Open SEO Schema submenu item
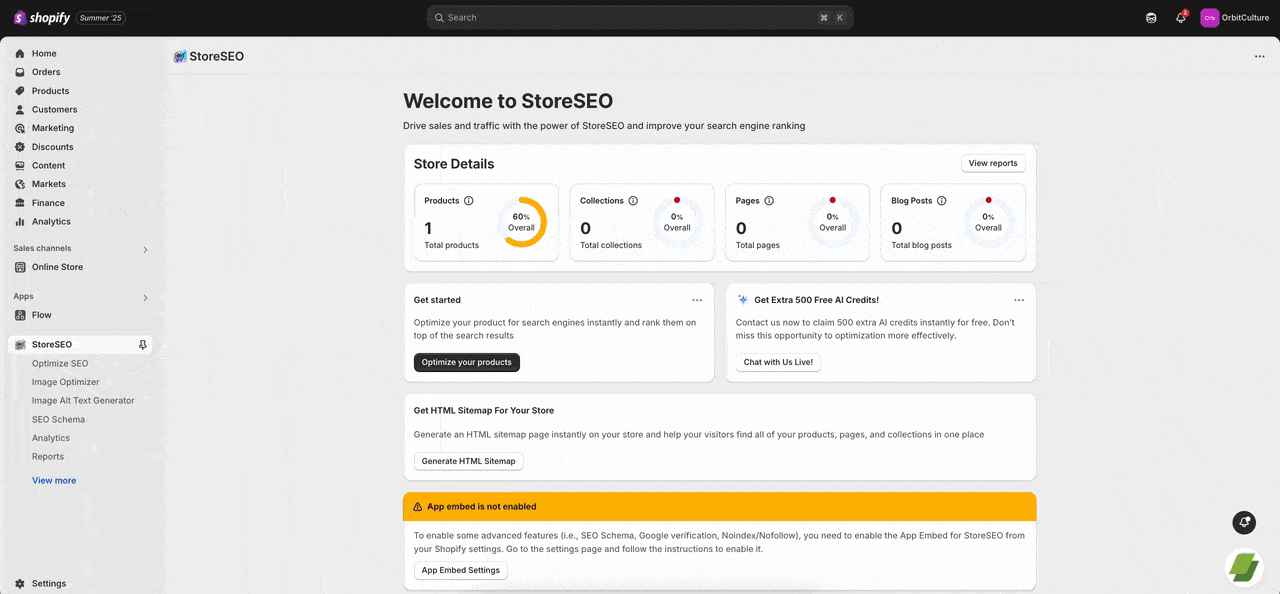 coord(58,420)
